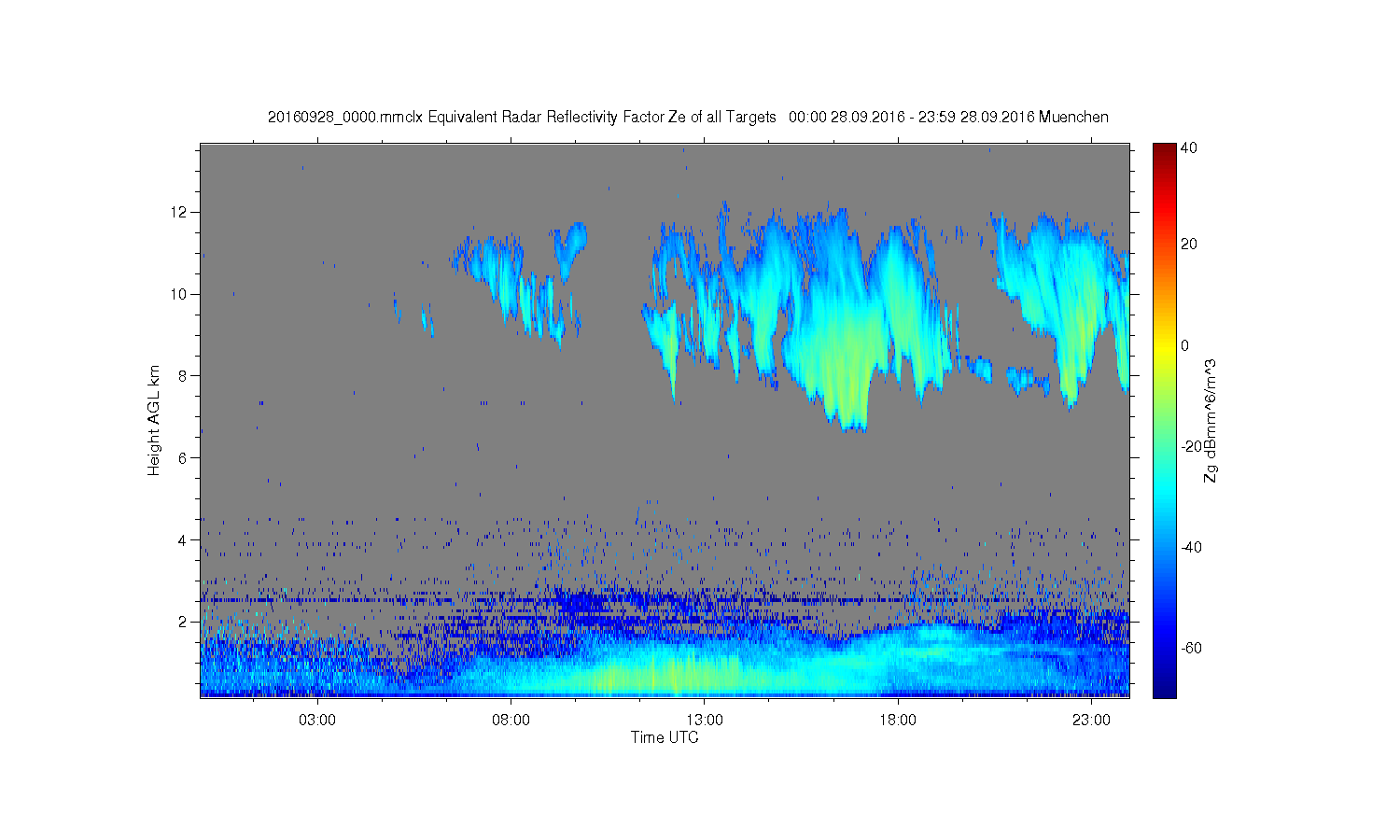Click the height tick label '8'
Viewport: 1400px width, 840px height.
(184, 376)
